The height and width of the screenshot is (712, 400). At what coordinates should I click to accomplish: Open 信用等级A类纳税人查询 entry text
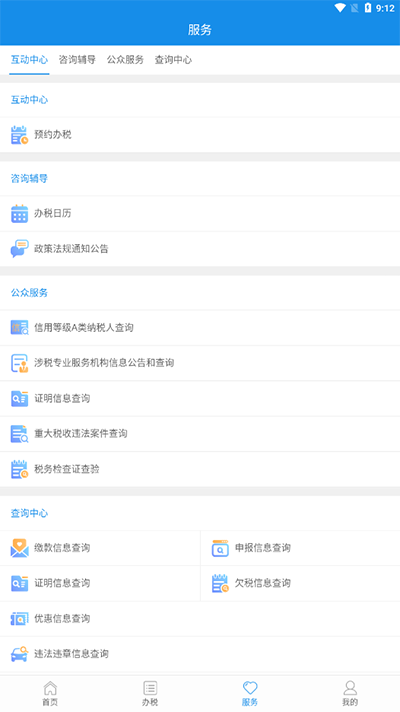pos(84,327)
